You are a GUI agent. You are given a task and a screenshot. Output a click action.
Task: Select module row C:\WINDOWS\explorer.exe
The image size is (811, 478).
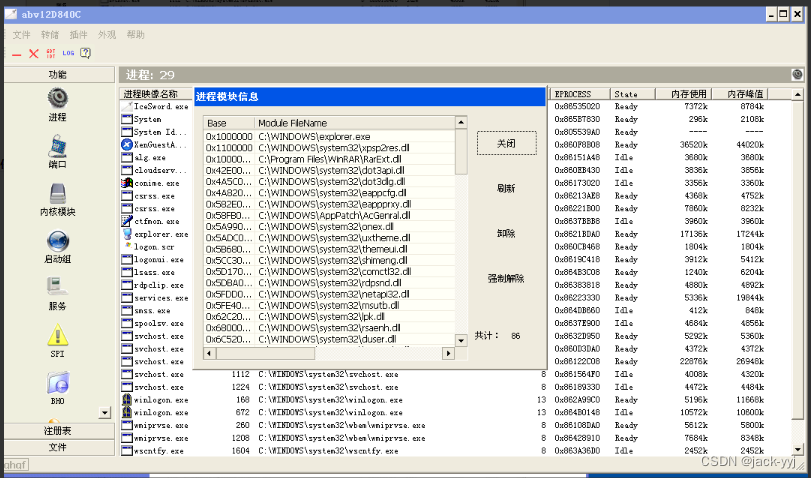click(329, 137)
